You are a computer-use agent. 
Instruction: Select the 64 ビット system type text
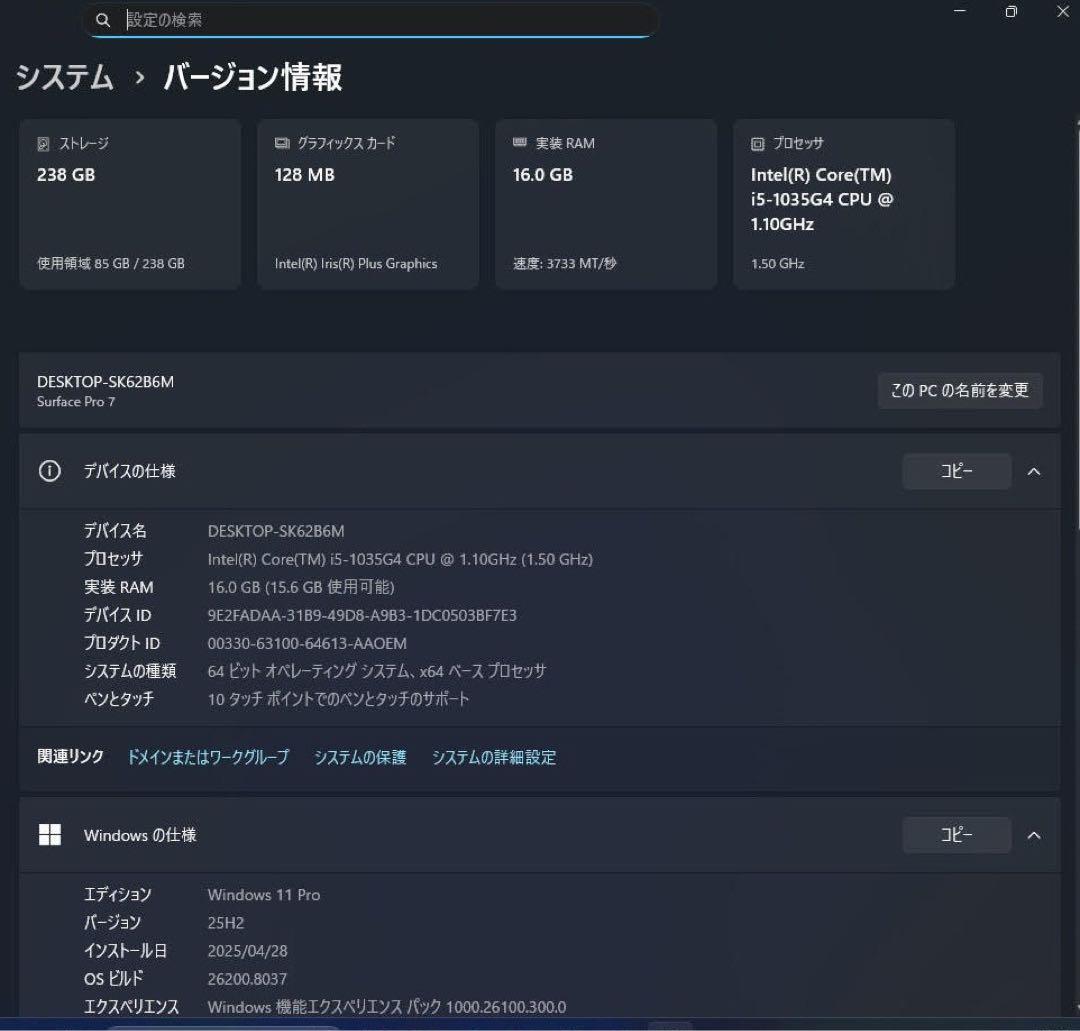(377, 671)
